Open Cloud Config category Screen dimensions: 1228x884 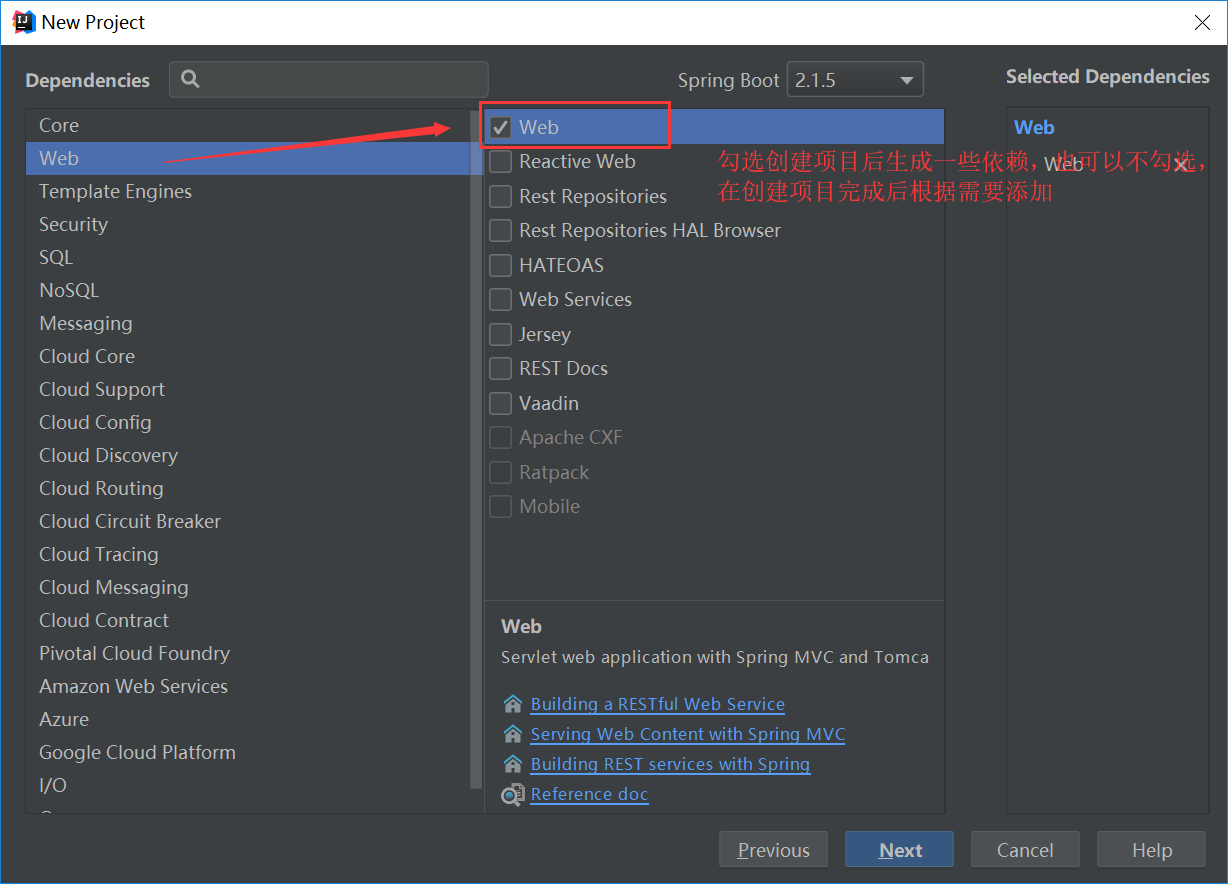tap(248, 422)
